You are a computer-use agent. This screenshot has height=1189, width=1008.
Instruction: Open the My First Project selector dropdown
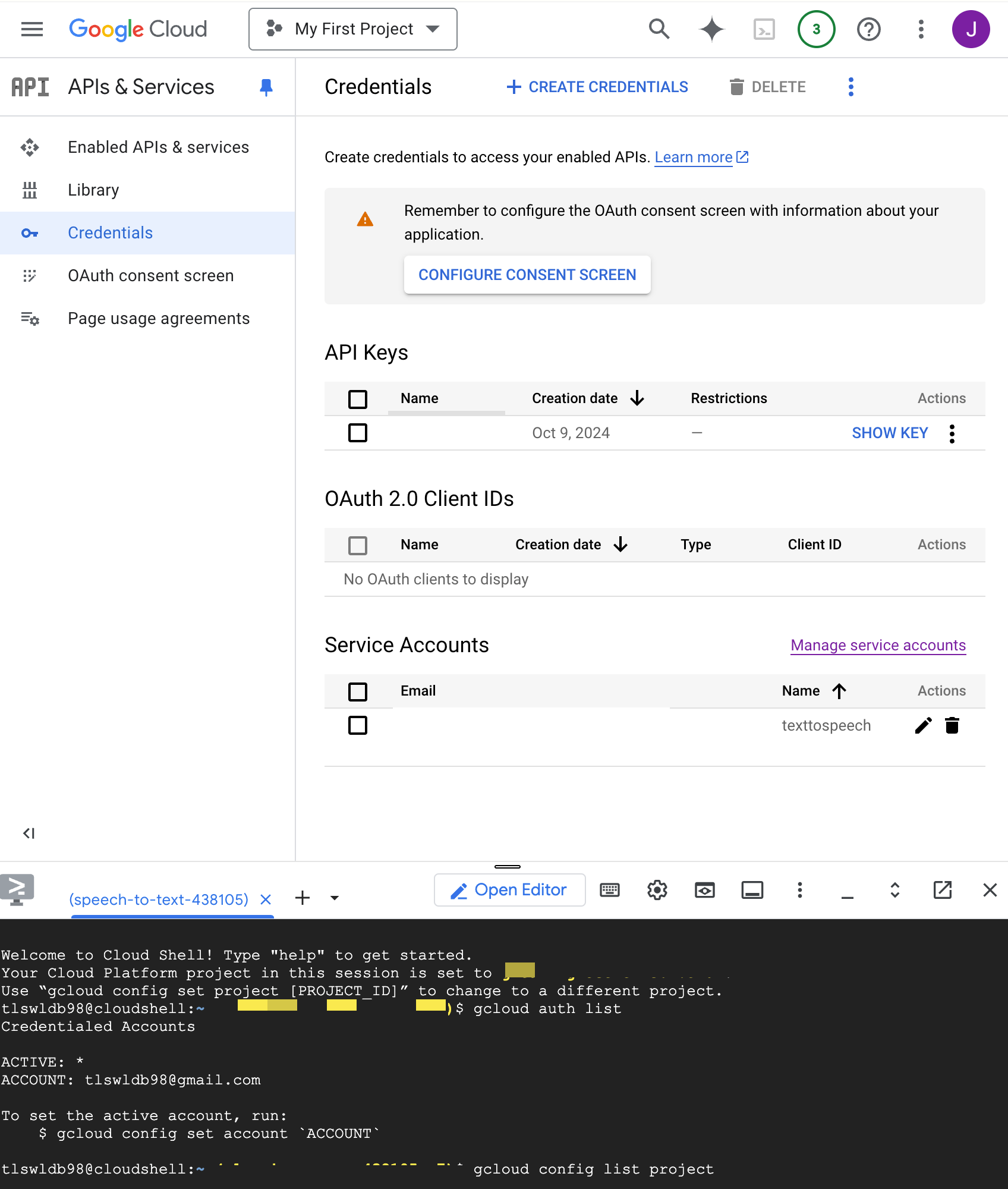coord(353,29)
